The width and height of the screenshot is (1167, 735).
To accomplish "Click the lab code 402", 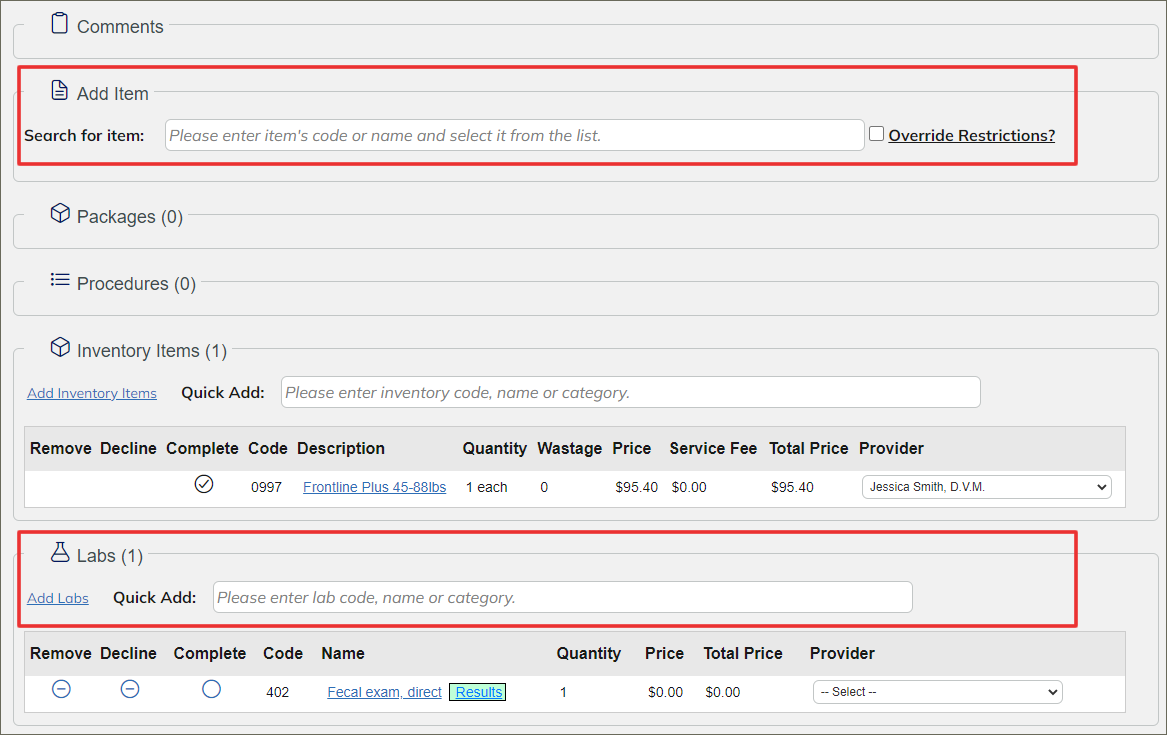I will tap(278, 692).
